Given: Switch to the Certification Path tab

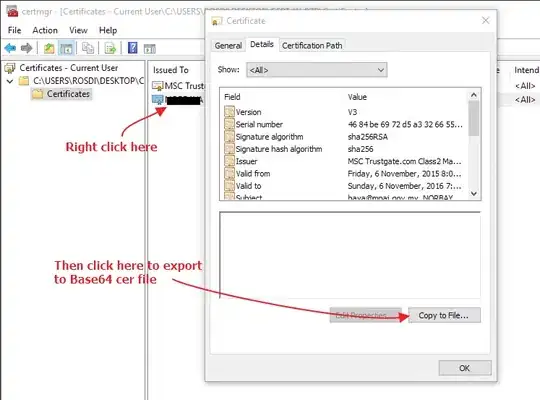Looking at the screenshot, I should [x=312, y=45].
